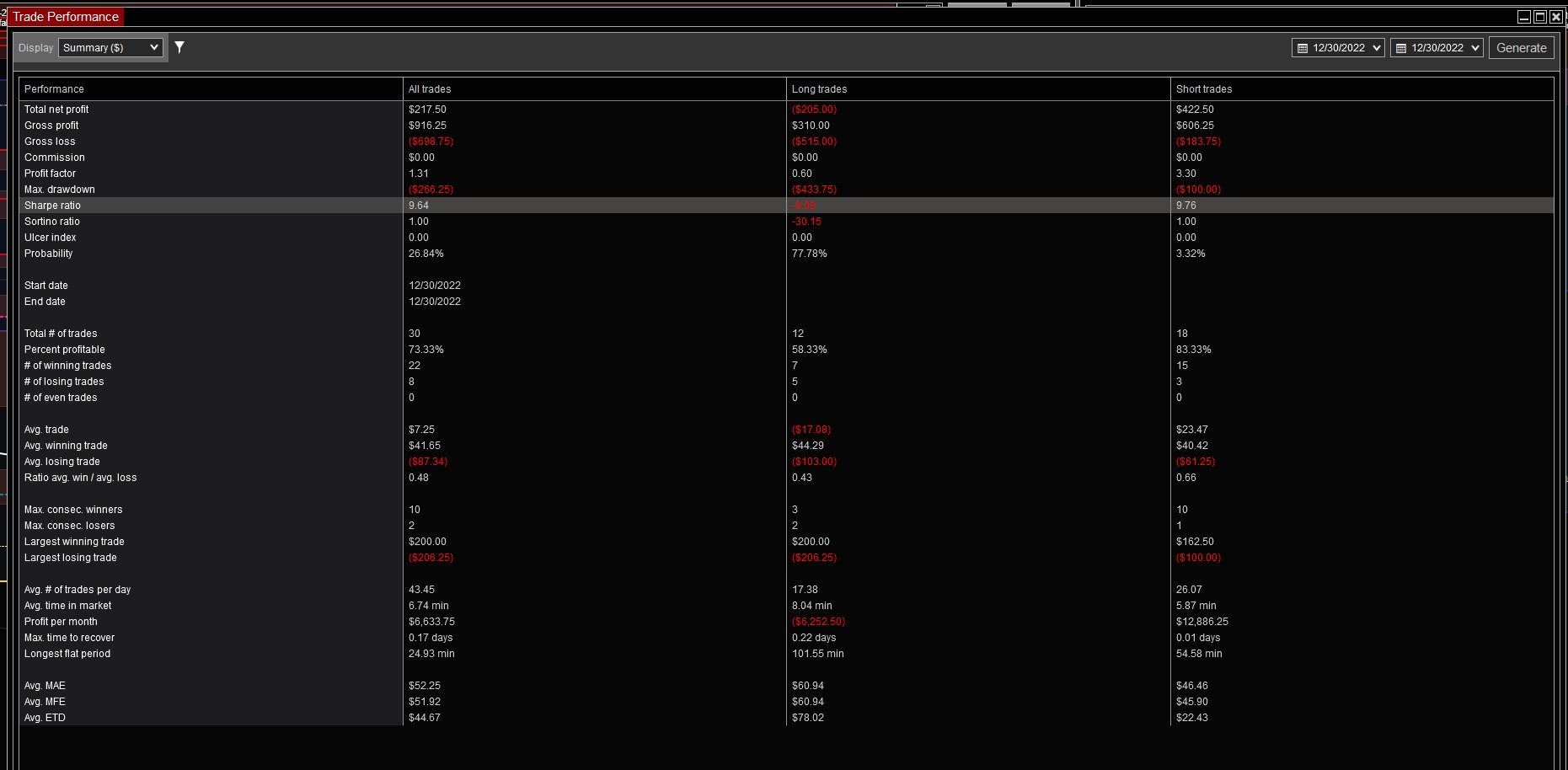Close the Trade Performance window
Image resolution: width=1568 pixels, height=770 pixels.
(x=1556, y=17)
